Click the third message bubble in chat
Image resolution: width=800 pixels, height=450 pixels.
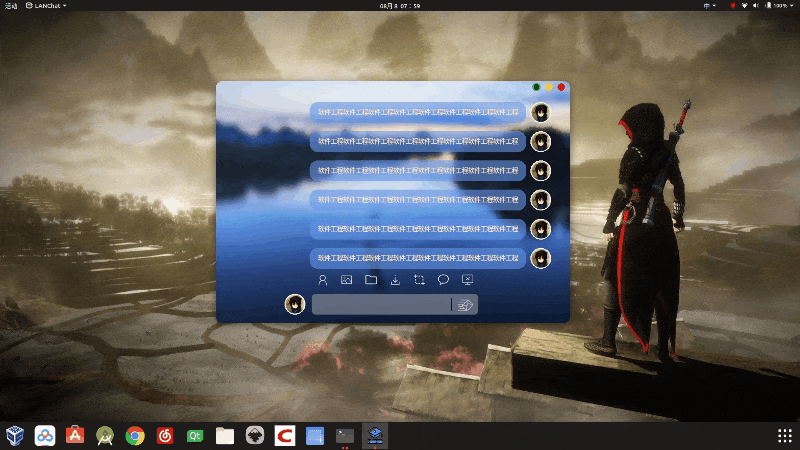(418, 171)
